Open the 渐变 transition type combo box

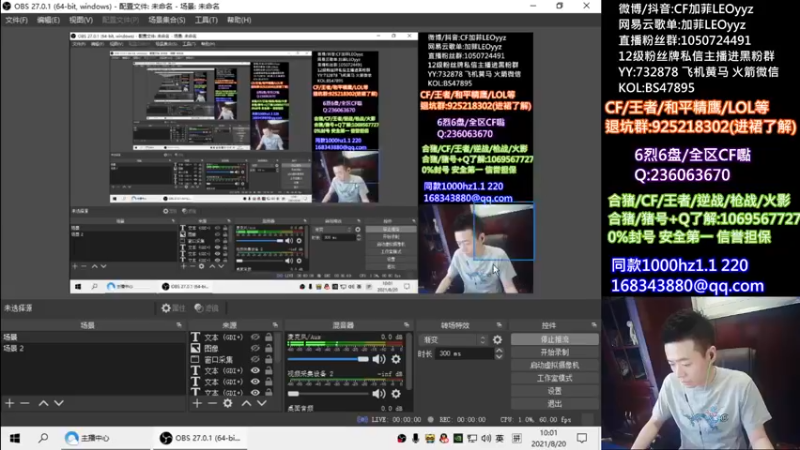(453, 339)
